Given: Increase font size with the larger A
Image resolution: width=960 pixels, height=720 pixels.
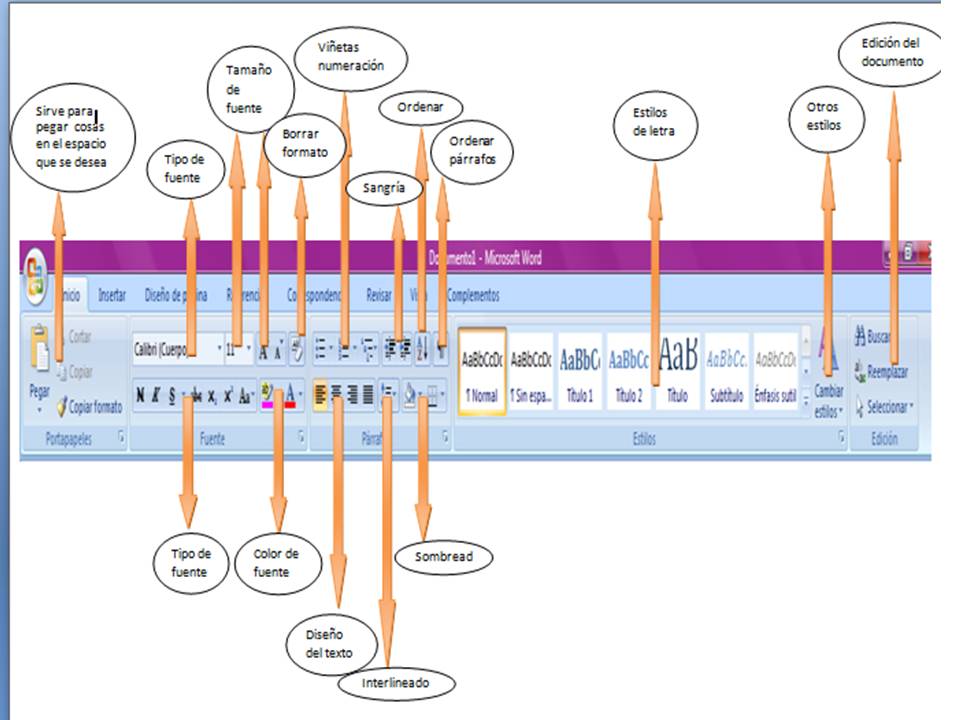Looking at the screenshot, I should coord(263,350).
